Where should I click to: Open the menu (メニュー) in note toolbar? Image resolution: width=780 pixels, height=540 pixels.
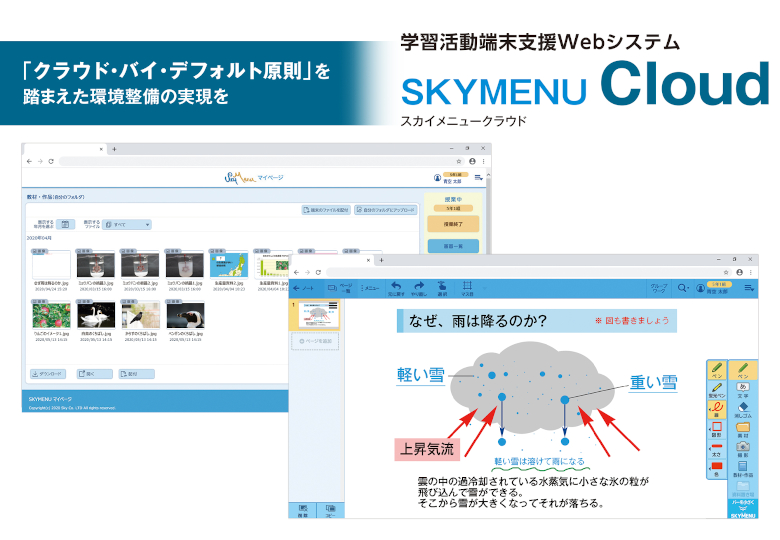369,288
